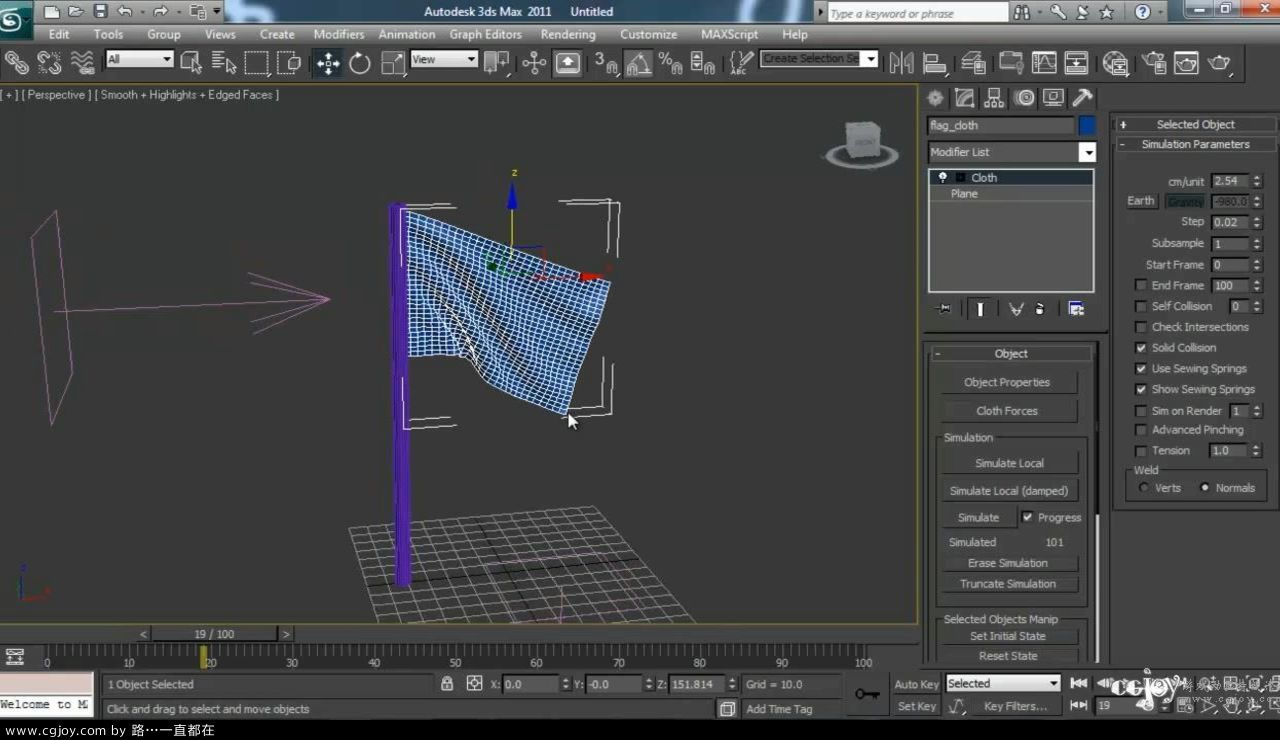Click the 19 / 100 time slider
The image size is (1280, 740).
point(214,634)
